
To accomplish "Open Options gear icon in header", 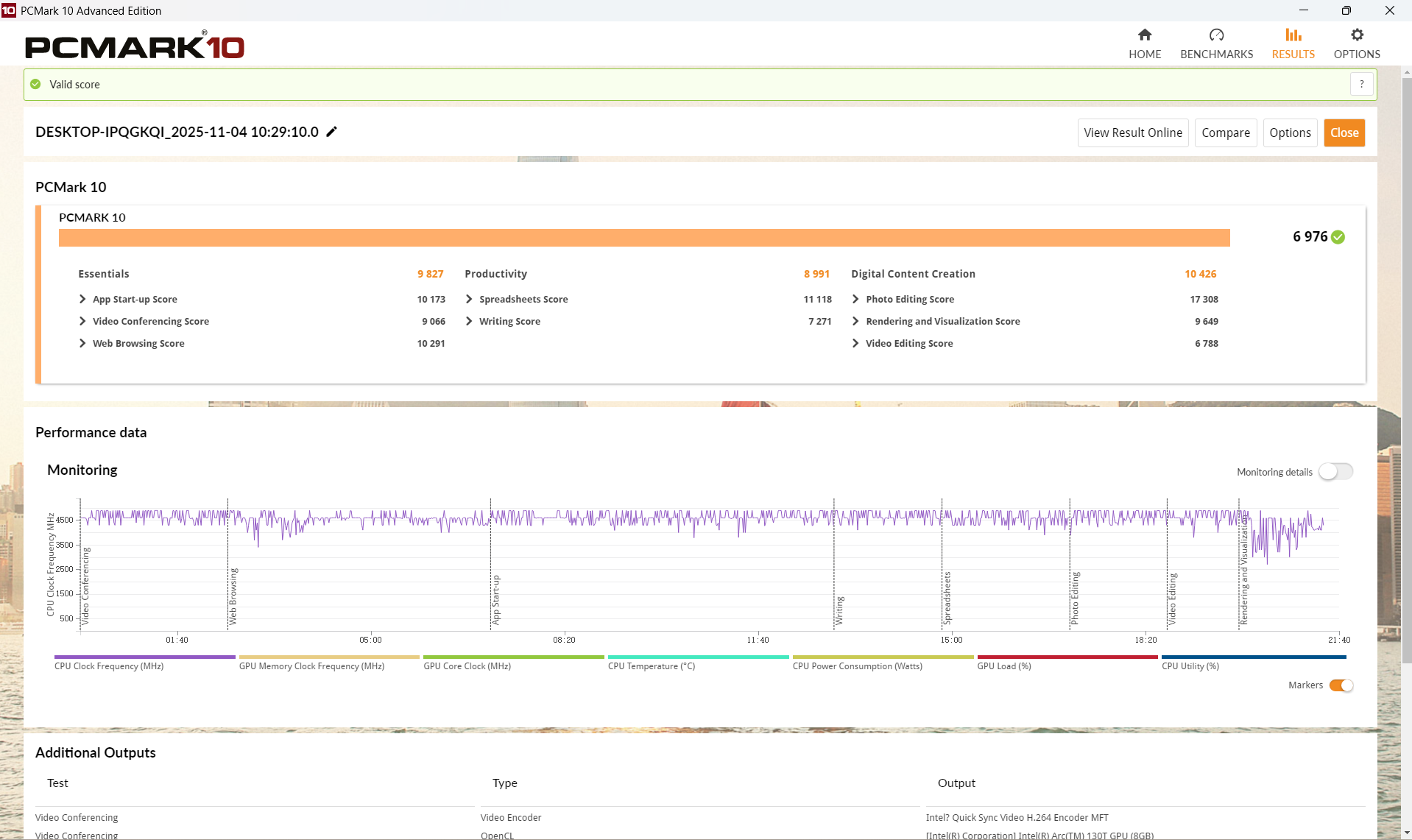I will coord(1356,35).
